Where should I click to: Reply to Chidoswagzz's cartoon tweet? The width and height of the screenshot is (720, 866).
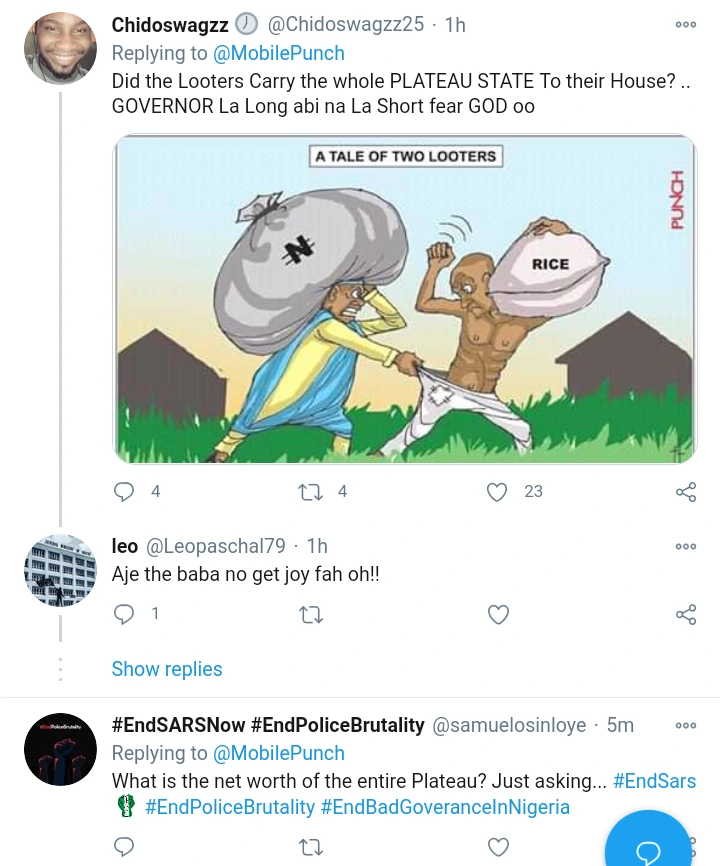click(x=124, y=491)
